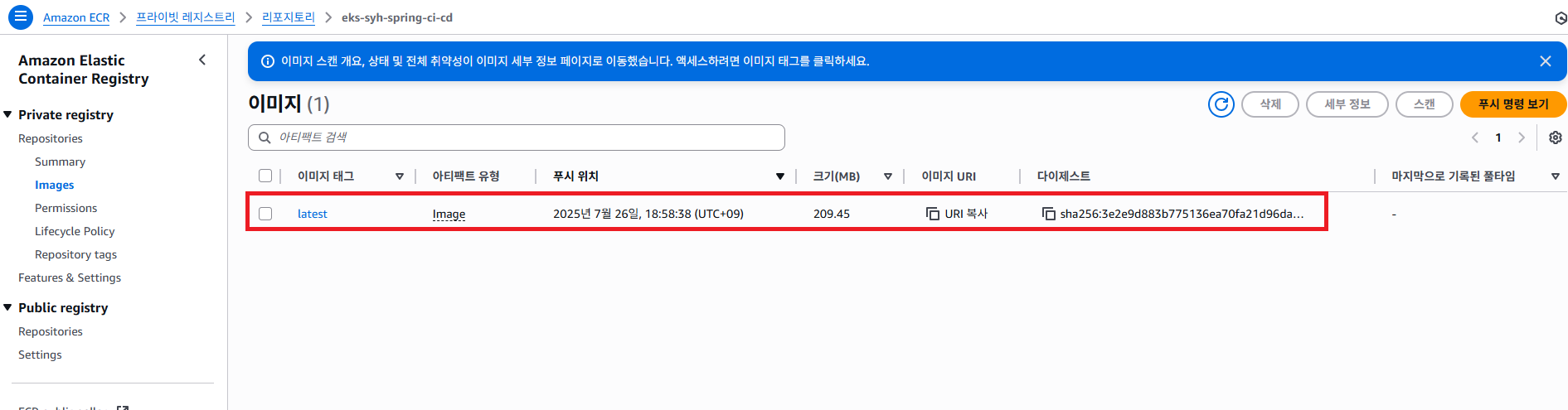The image size is (1568, 410).
Task: Click the 푸시 명령 보기 button
Action: [x=1513, y=104]
